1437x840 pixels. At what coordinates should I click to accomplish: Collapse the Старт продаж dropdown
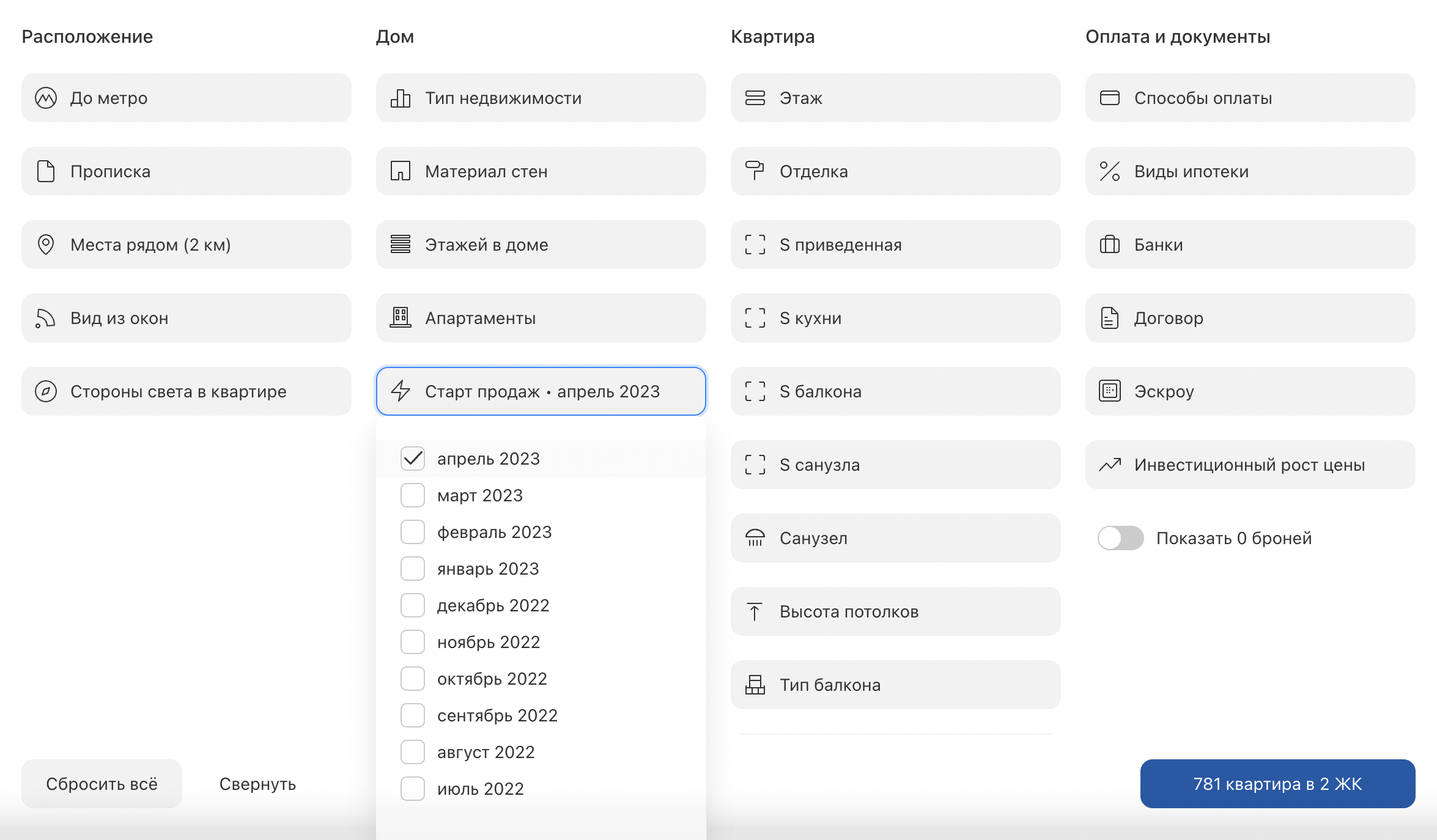(x=541, y=391)
